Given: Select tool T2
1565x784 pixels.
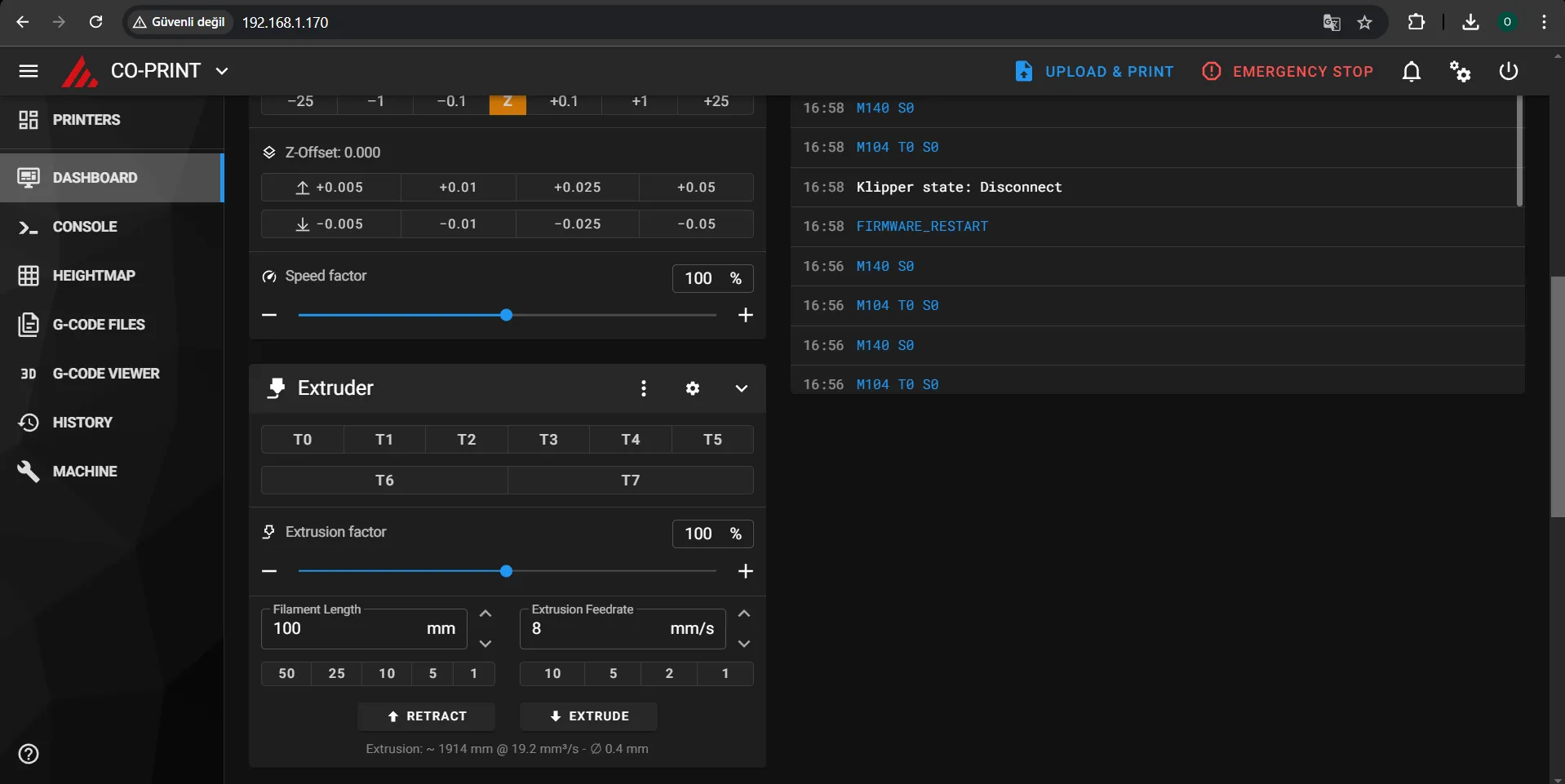Looking at the screenshot, I should [467, 440].
